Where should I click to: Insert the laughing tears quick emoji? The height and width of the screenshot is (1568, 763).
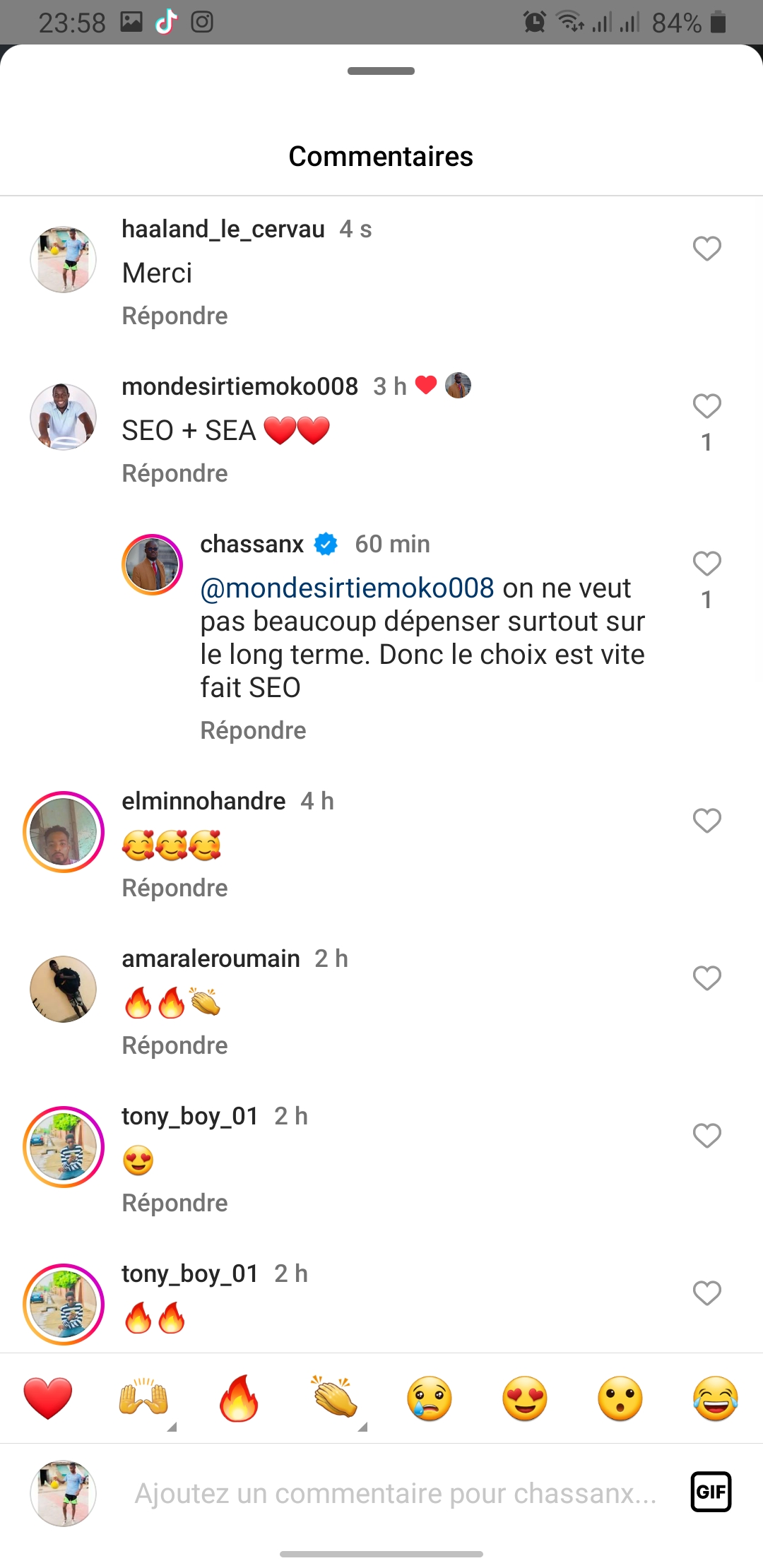716,1398
